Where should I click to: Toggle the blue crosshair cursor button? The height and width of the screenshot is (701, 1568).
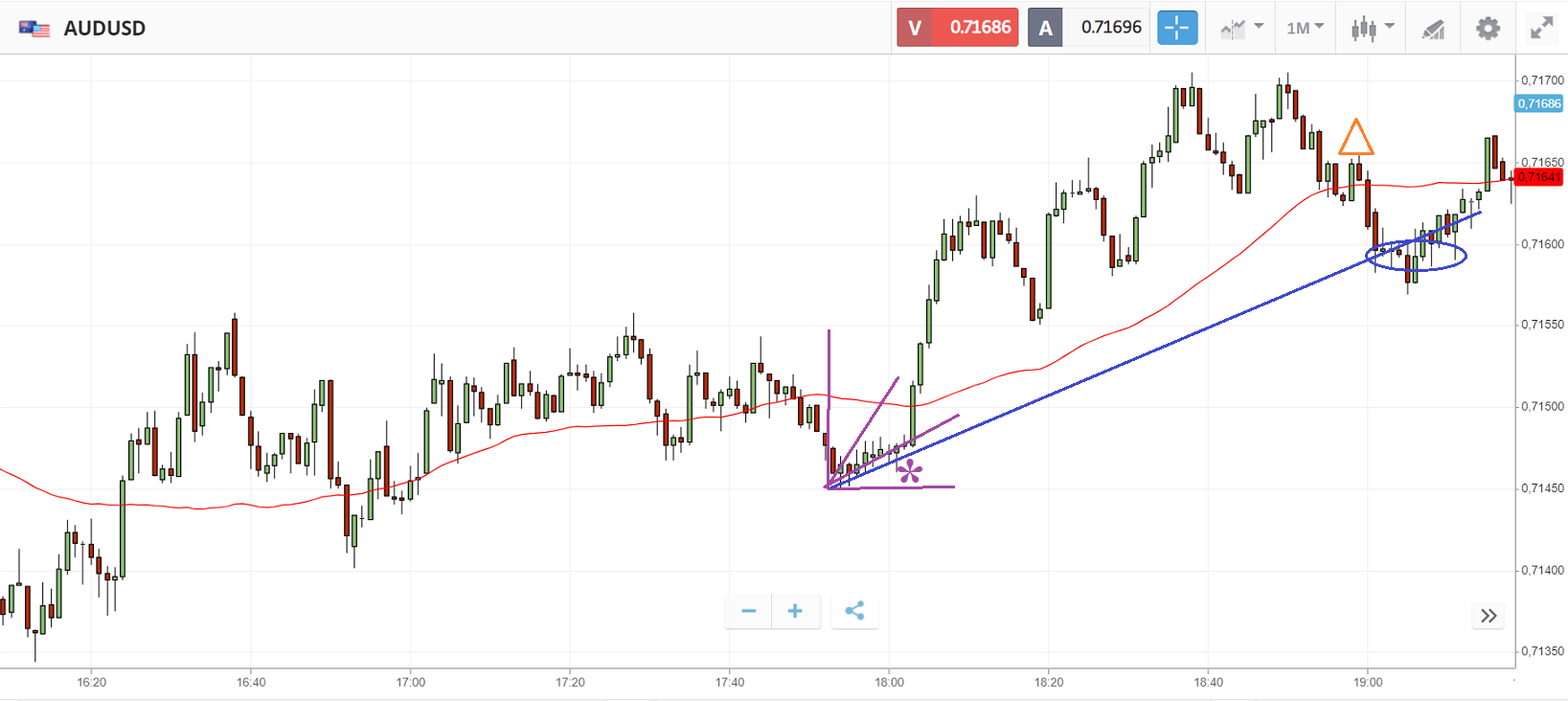(x=1177, y=28)
